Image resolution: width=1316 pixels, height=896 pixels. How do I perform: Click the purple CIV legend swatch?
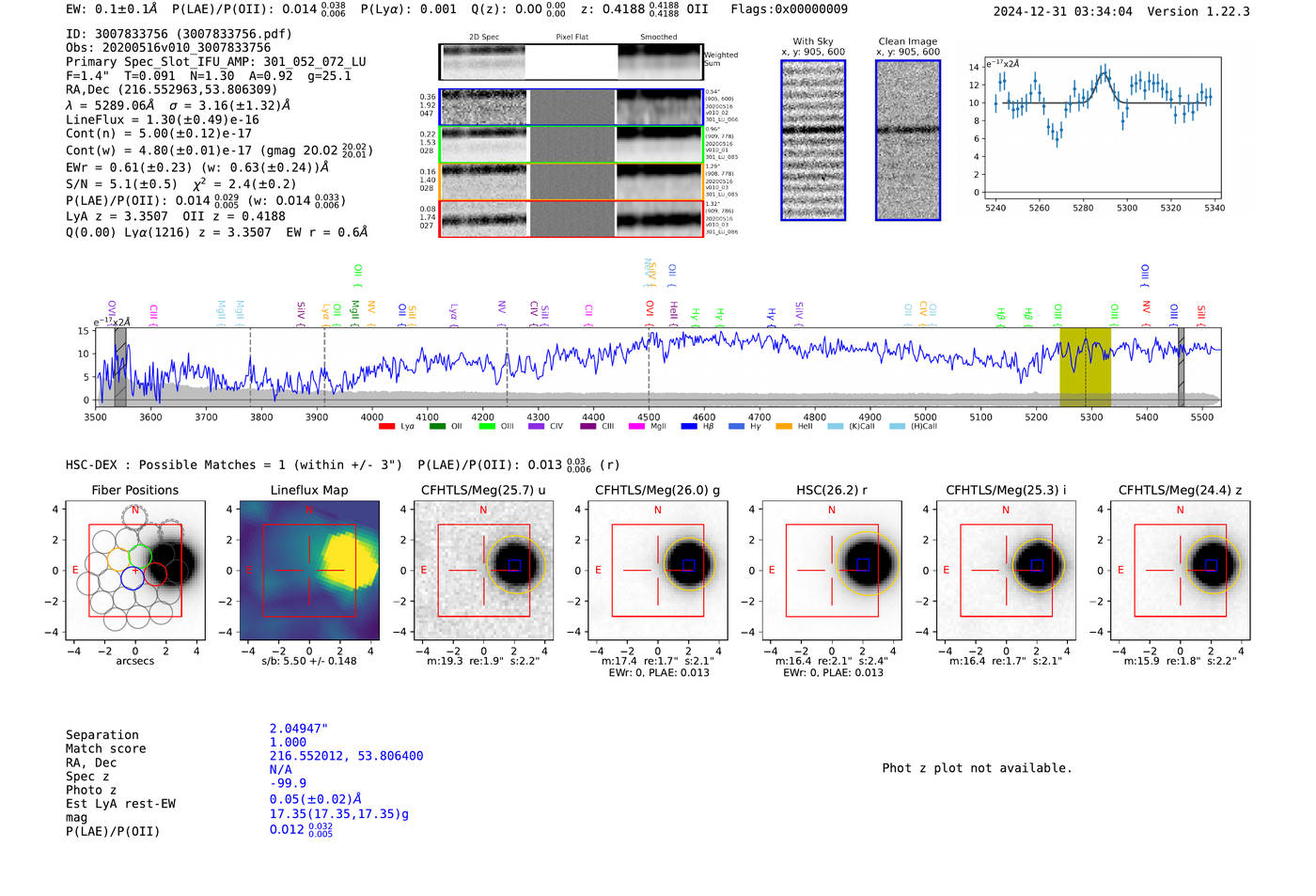536,427
